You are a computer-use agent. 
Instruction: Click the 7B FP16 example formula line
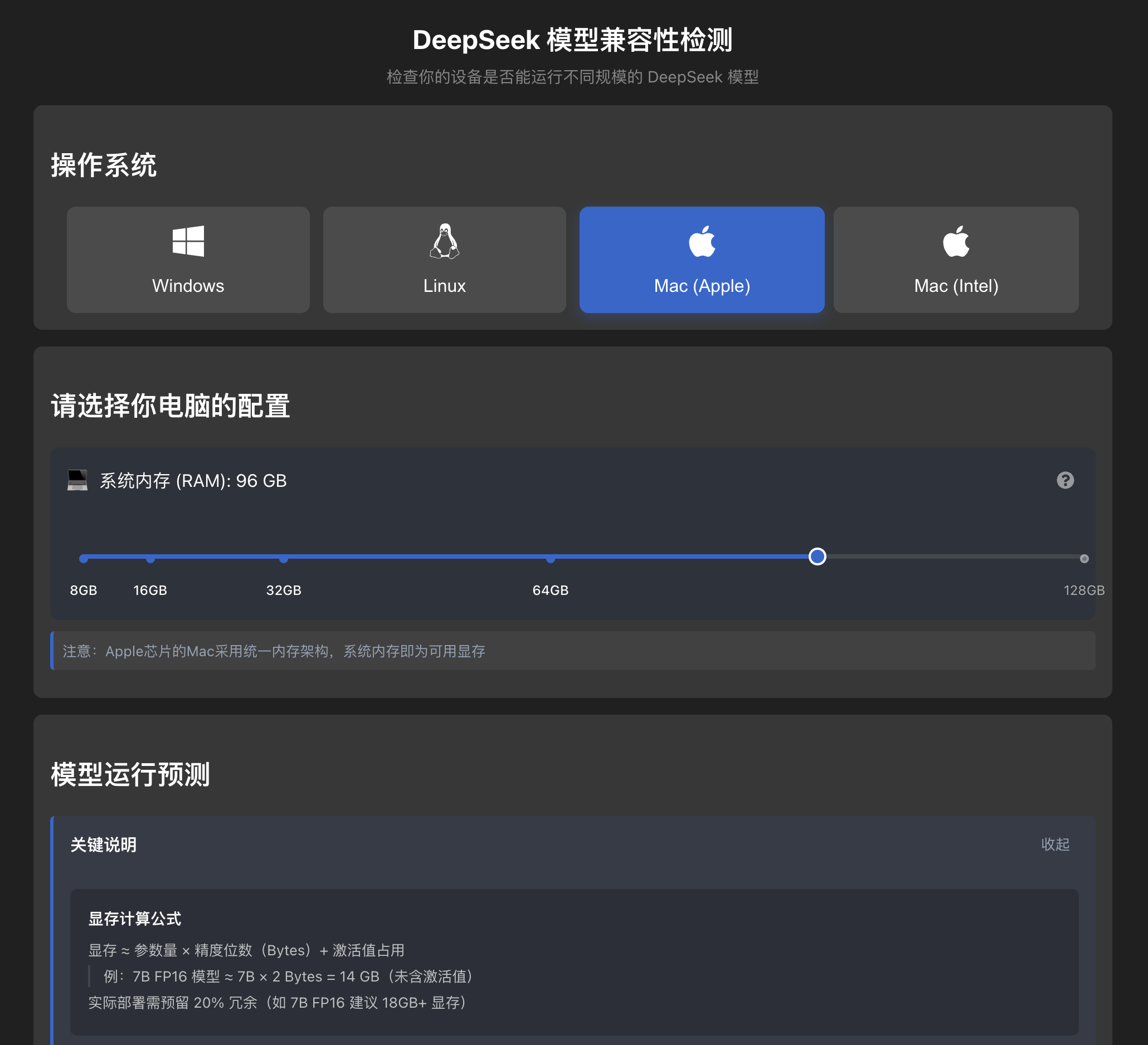pyautogui.click(x=288, y=976)
